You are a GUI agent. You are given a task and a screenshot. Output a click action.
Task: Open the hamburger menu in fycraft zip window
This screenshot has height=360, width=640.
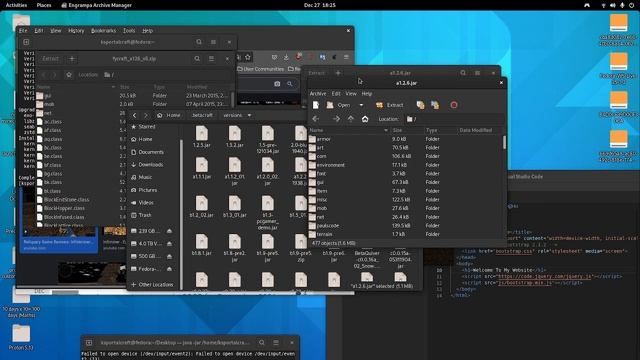tap(211, 59)
